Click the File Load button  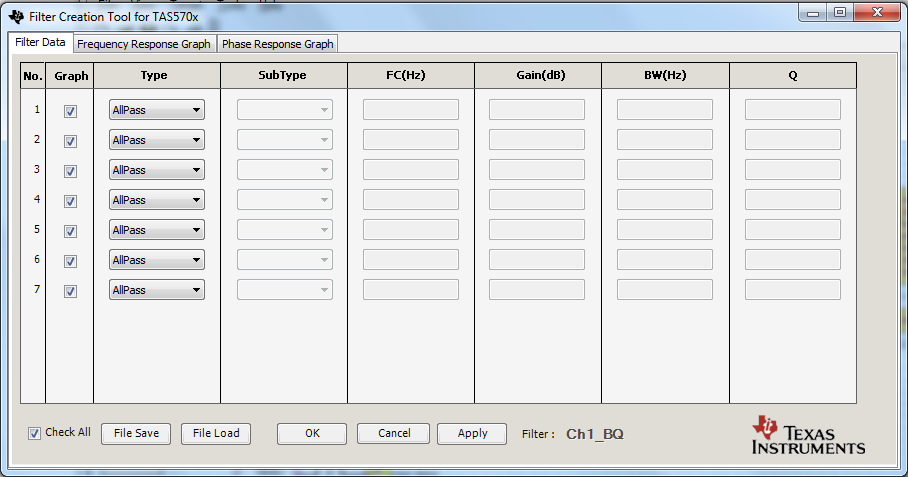pos(216,434)
